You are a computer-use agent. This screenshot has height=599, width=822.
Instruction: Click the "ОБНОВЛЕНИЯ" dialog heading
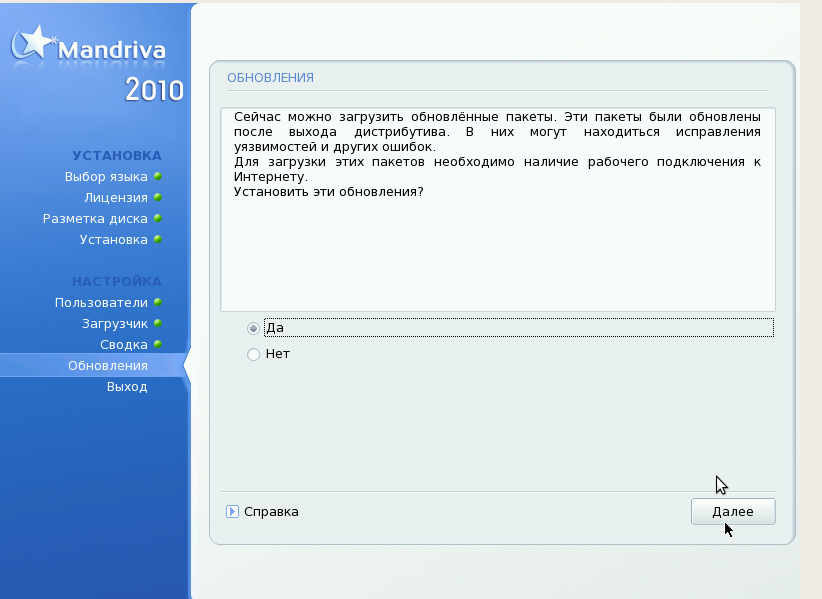click(271, 78)
